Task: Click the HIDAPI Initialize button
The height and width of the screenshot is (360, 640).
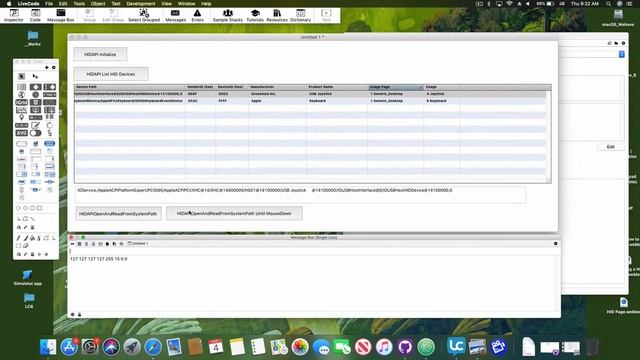Action: point(100,54)
